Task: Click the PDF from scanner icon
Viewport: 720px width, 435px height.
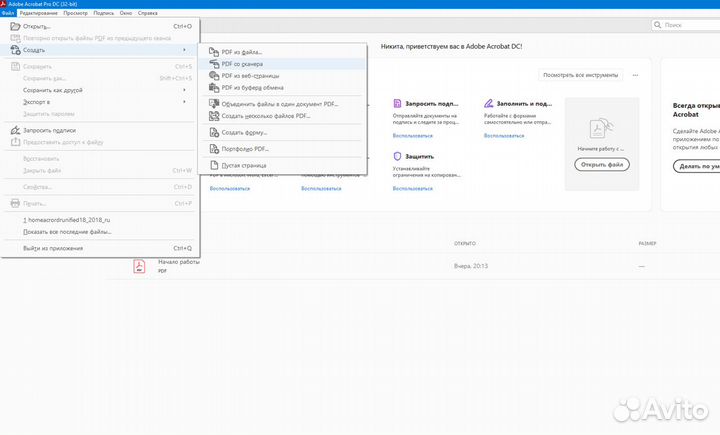Action: click(x=212, y=63)
